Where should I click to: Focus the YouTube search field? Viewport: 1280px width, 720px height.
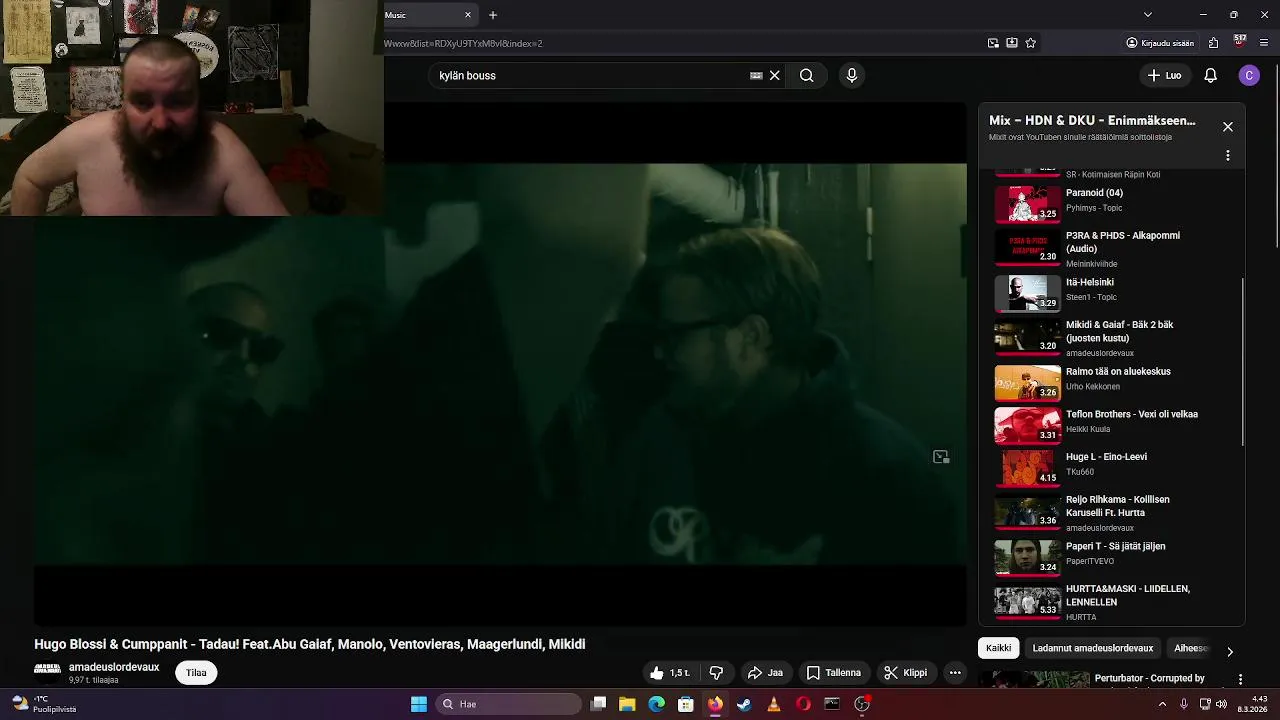click(x=590, y=75)
